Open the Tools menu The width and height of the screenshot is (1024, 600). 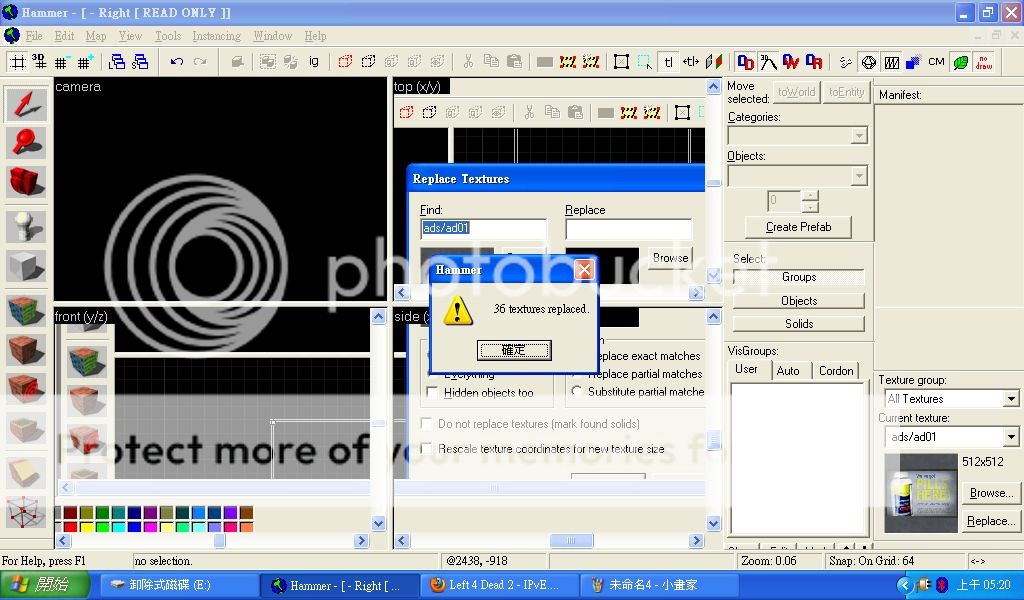(x=168, y=36)
